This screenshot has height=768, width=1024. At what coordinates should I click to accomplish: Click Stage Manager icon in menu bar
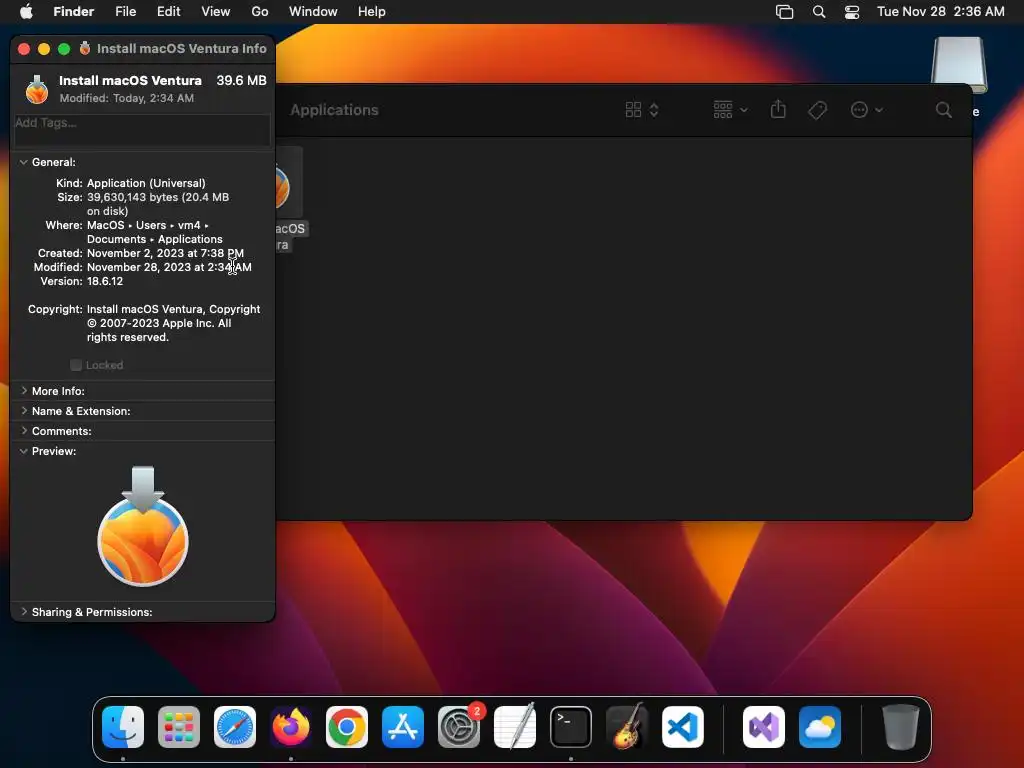click(x=784, y=12)
